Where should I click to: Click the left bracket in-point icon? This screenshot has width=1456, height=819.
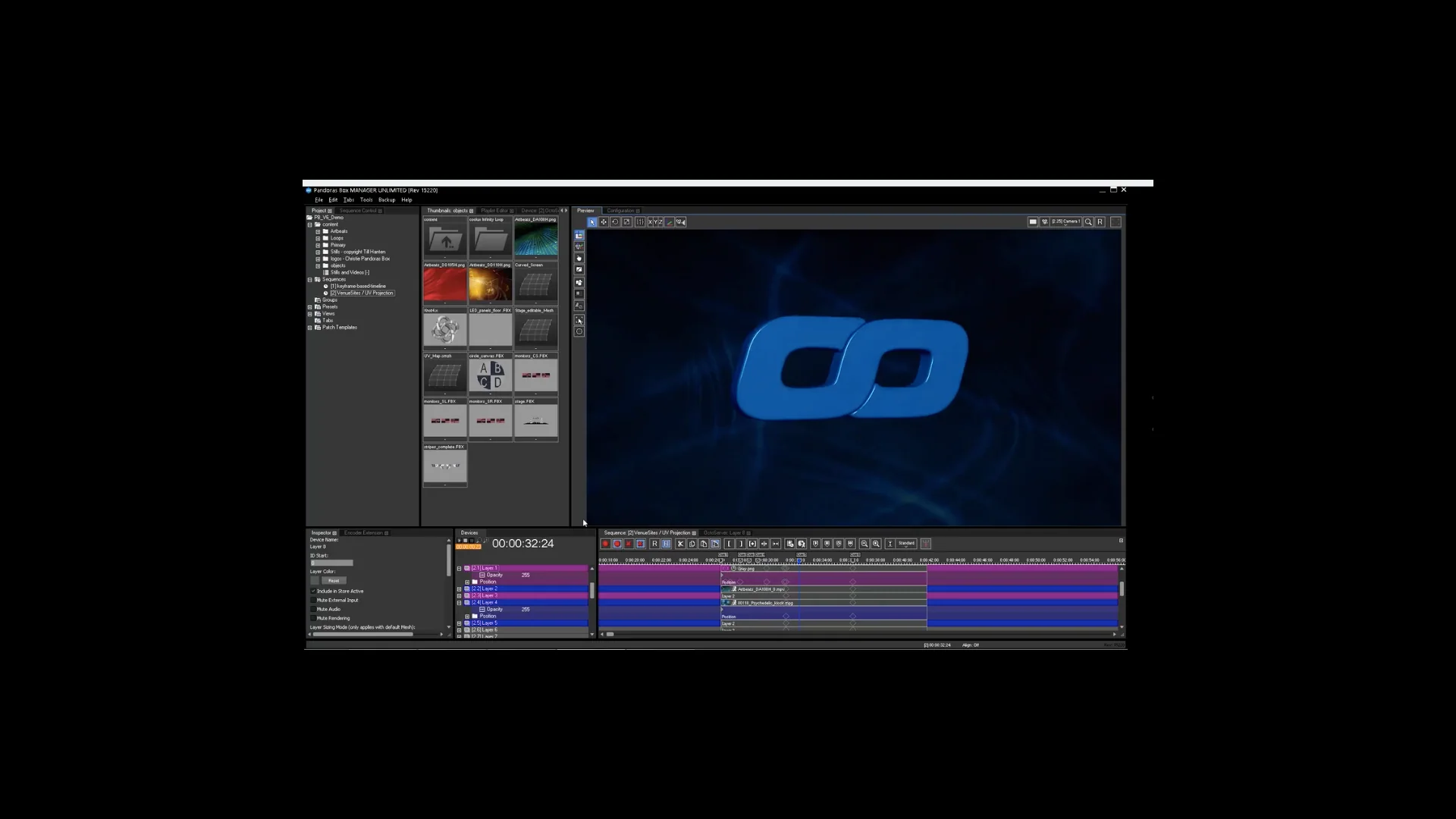pyautogui.click(x=729, y=544)
